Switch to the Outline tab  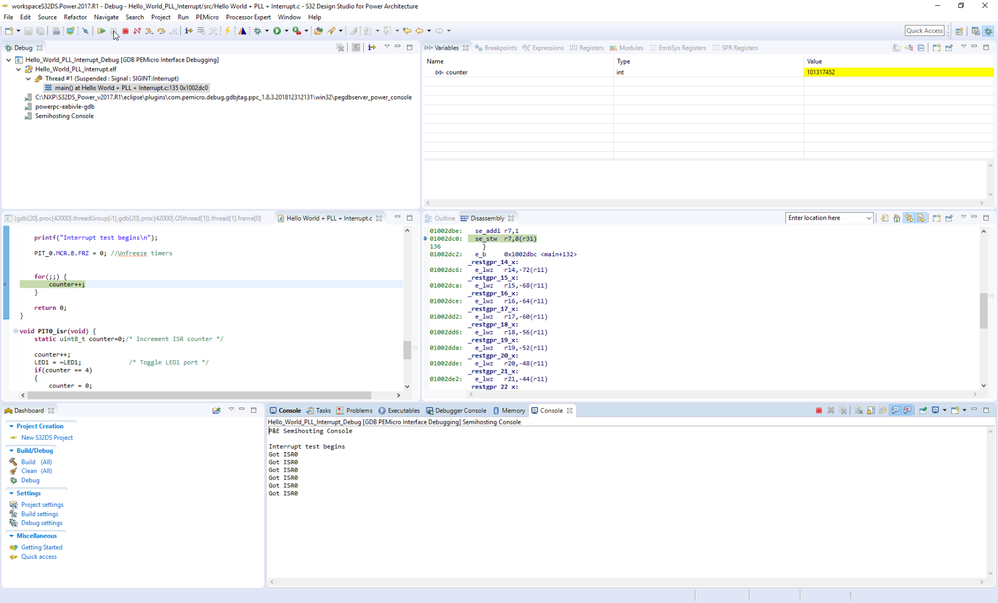coord(440,218)
